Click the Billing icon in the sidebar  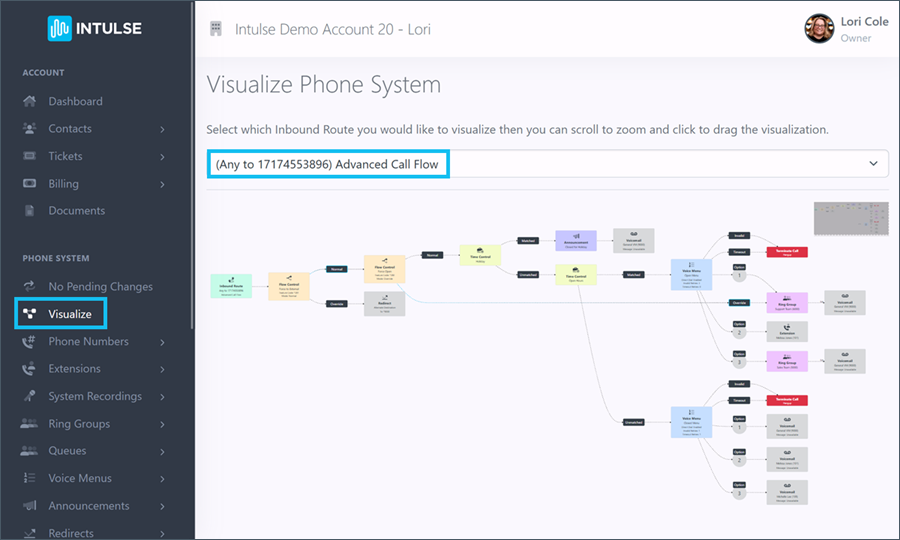[x=29, y=184]
